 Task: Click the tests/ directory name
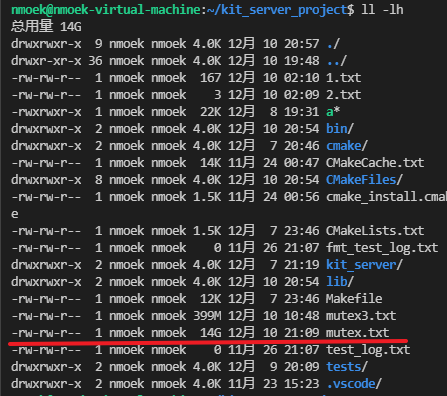(347, 367)
